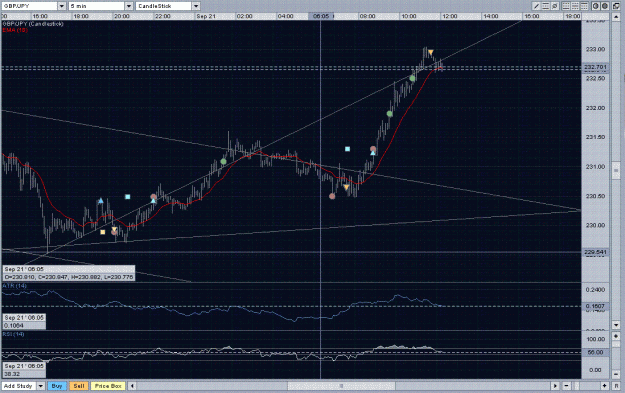Image resolution: width=625 pixels, height=393 pixels.
Task: Click the 56.00 RSI value label
Action: [595, 352]
